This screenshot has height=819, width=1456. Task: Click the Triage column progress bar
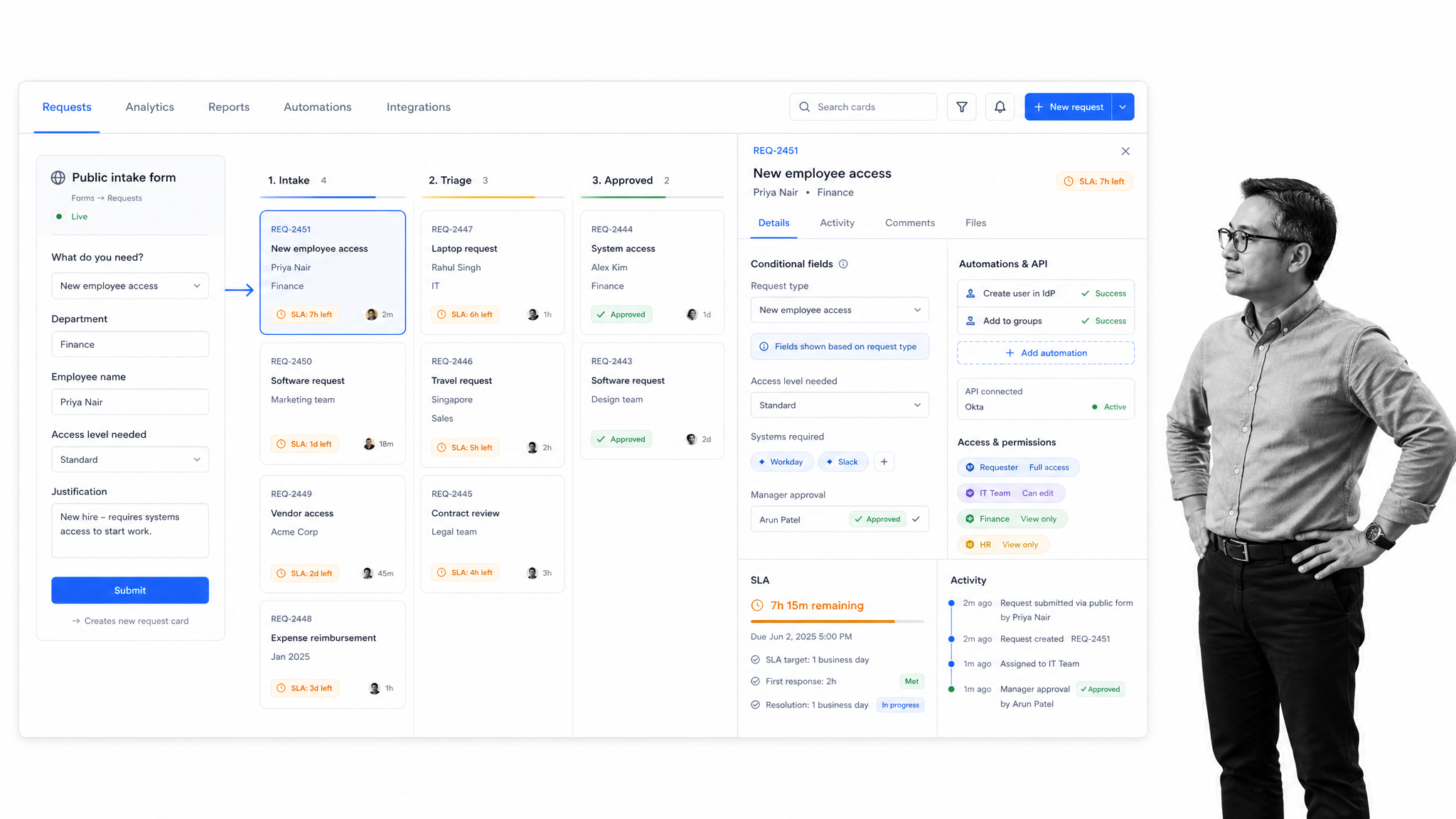tap(492, 197)
